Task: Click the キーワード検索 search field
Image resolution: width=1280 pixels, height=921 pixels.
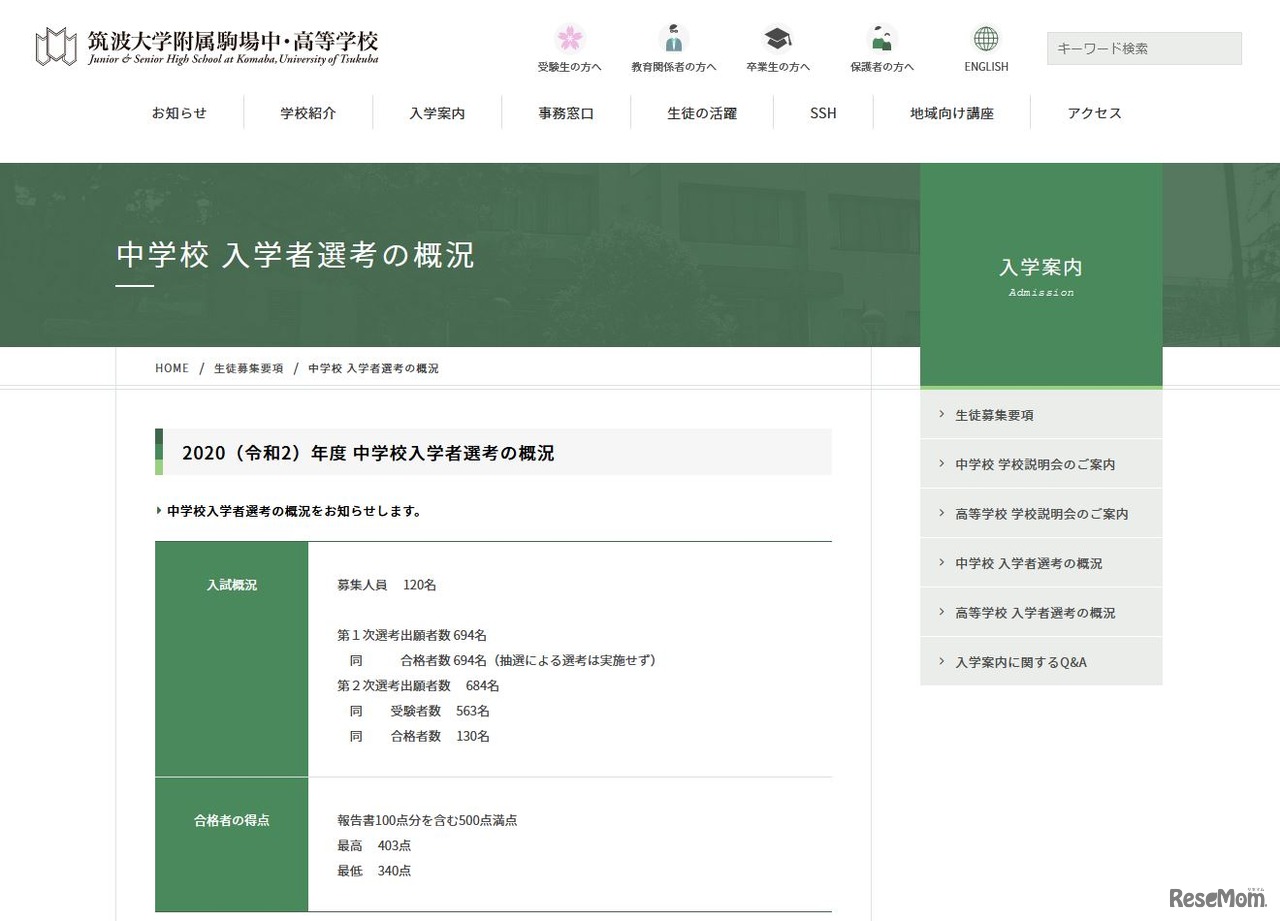Action: 1143,48
